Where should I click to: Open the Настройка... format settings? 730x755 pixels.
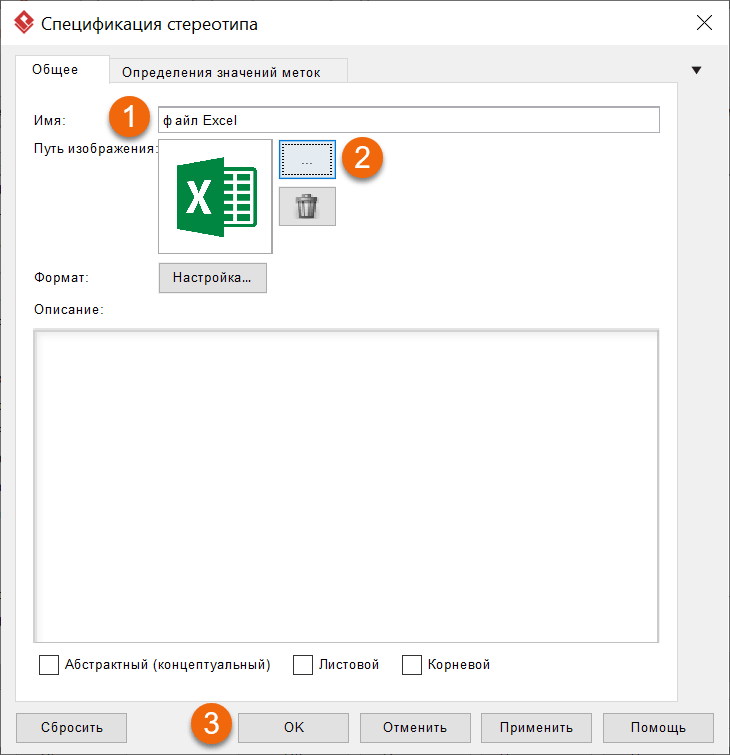click(212, 277)
